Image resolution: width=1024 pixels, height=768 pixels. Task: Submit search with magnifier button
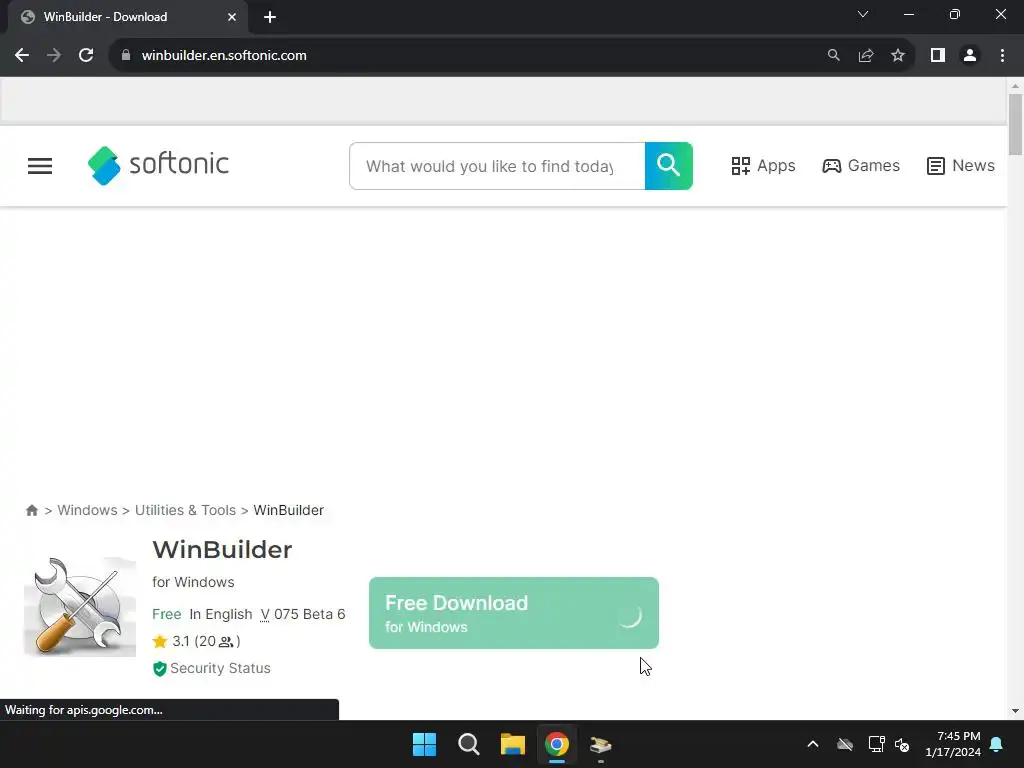click(669, 166)
